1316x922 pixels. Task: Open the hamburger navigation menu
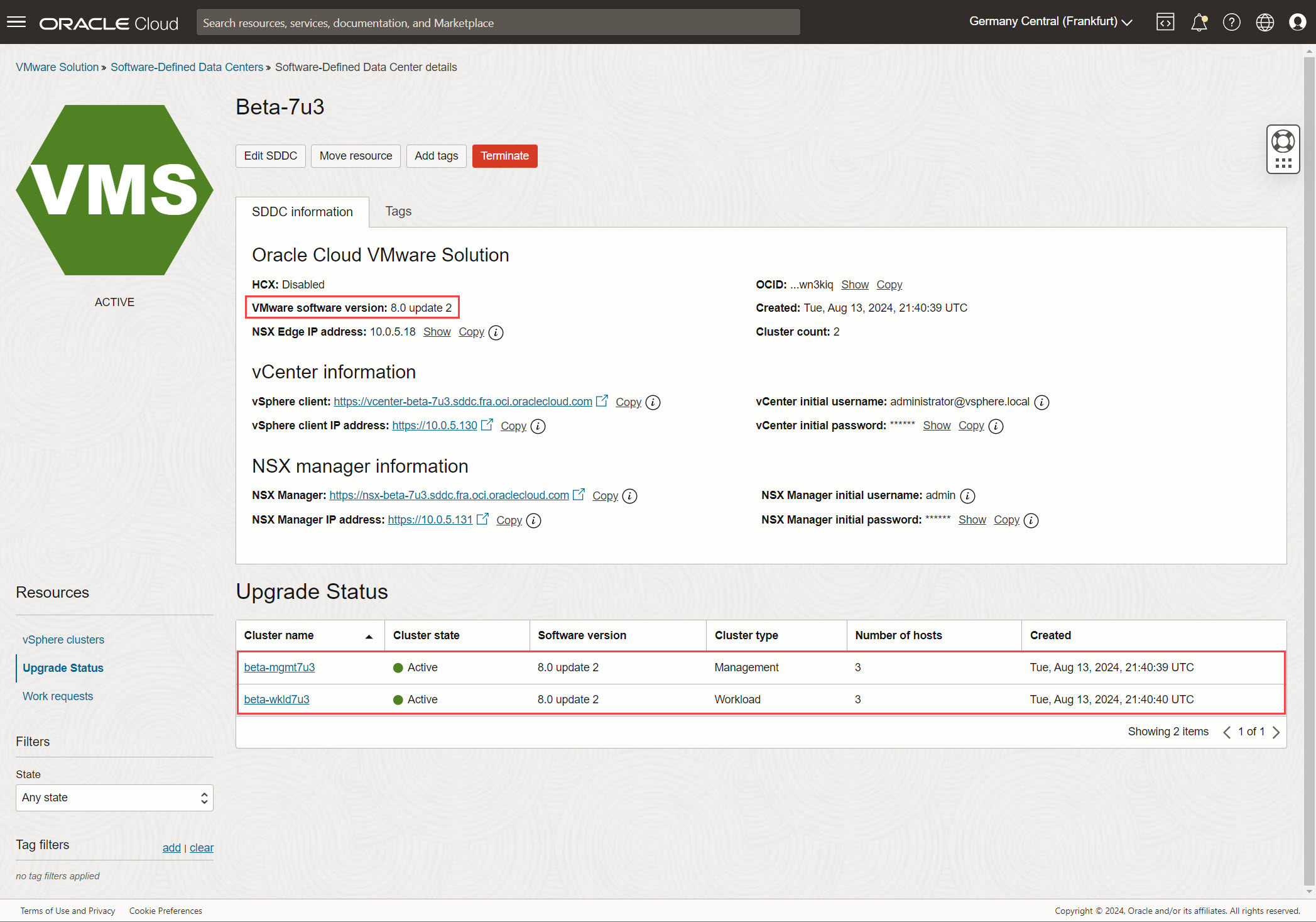pos(16,23)
